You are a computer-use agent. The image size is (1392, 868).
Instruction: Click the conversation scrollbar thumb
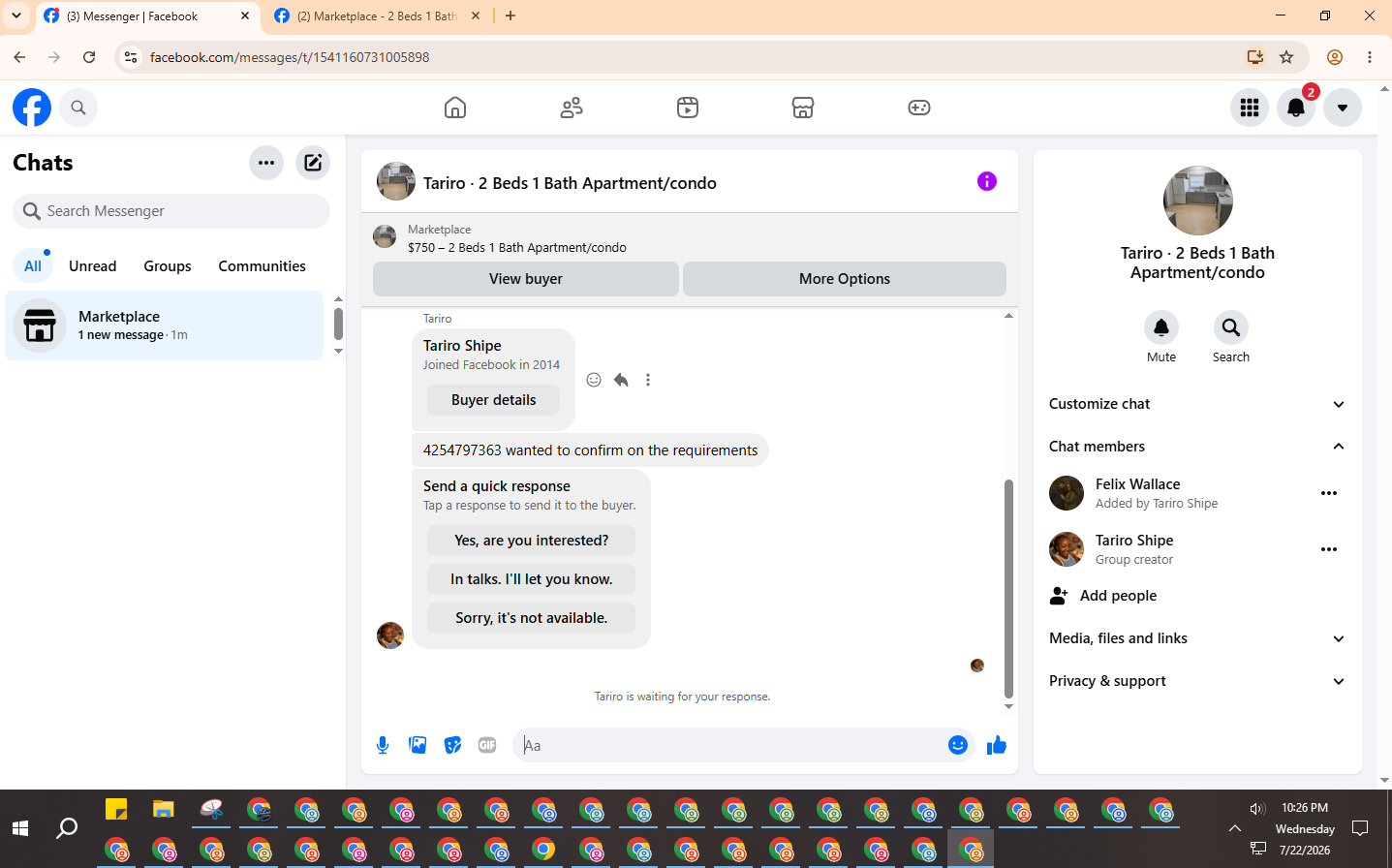point(1008,588)
